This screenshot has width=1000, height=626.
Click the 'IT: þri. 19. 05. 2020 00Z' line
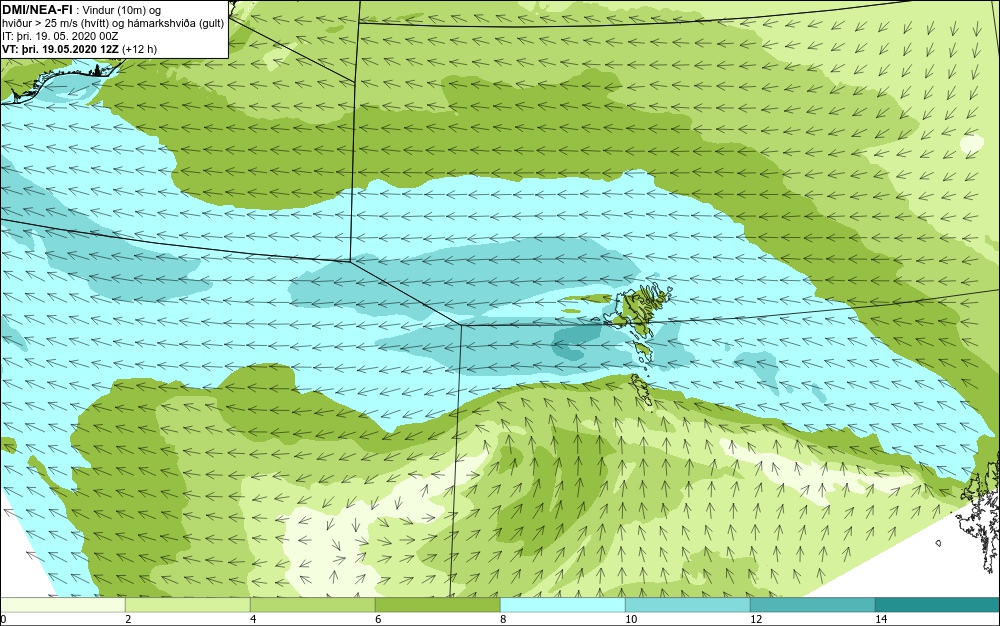(x=60, y=36)
